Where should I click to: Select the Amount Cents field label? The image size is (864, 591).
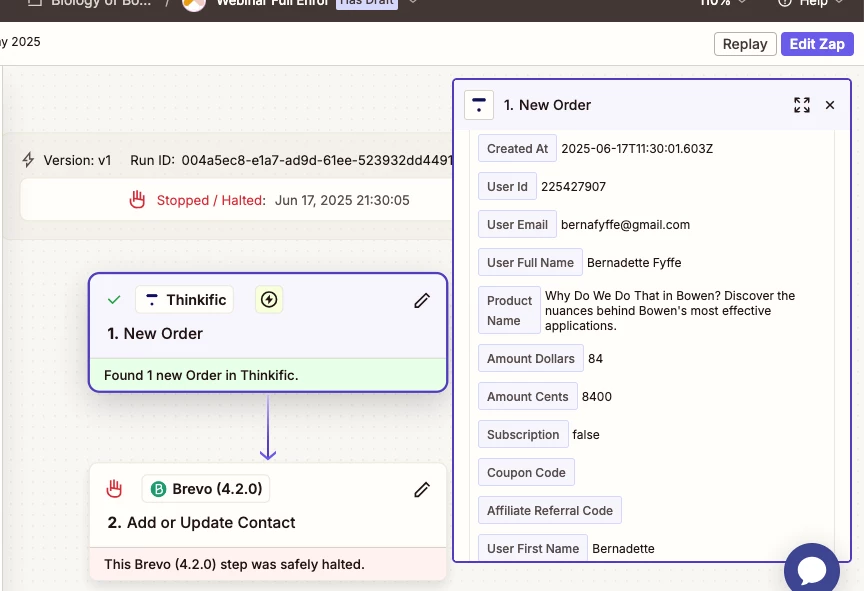(x=528, y=397)
